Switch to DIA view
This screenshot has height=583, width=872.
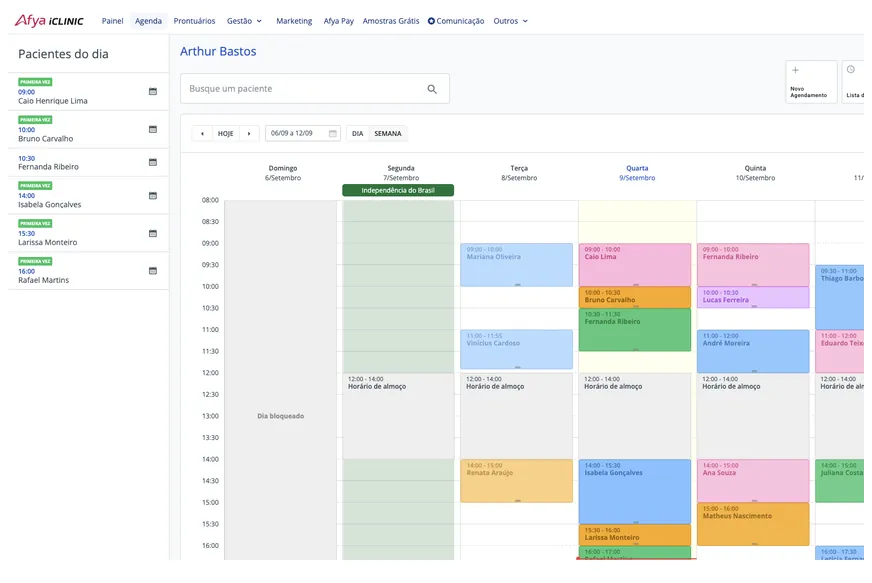tap(358, 134)
